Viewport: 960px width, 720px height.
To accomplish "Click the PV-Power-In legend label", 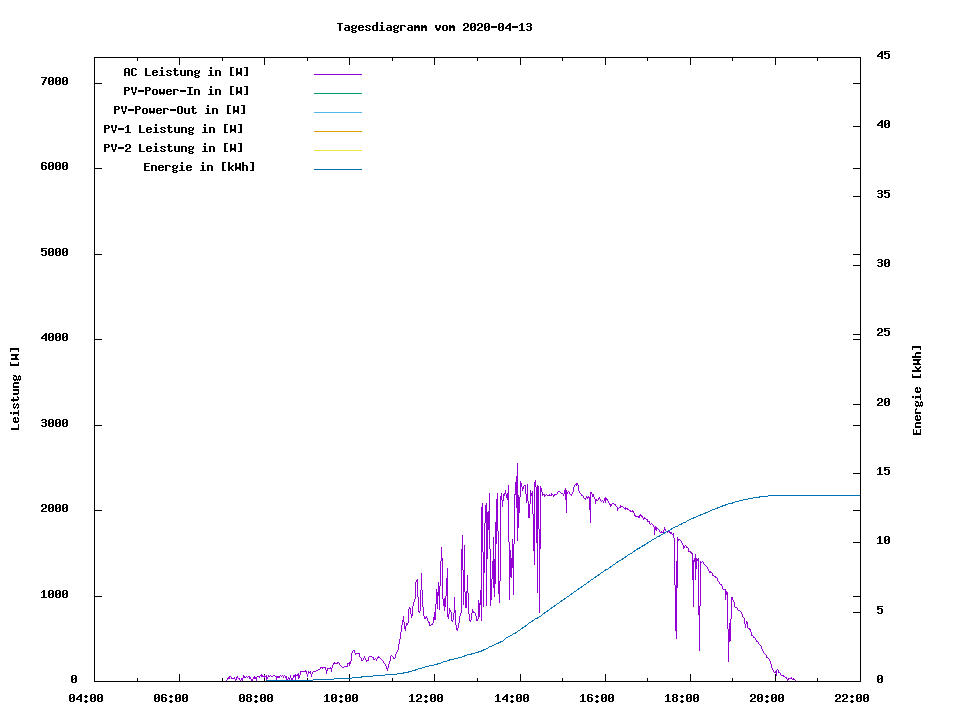I will 186,91.
